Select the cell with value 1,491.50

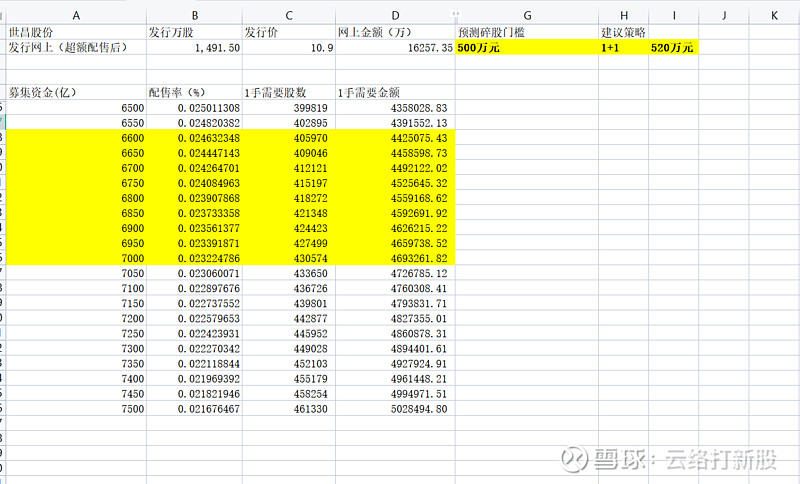(194, 47)
